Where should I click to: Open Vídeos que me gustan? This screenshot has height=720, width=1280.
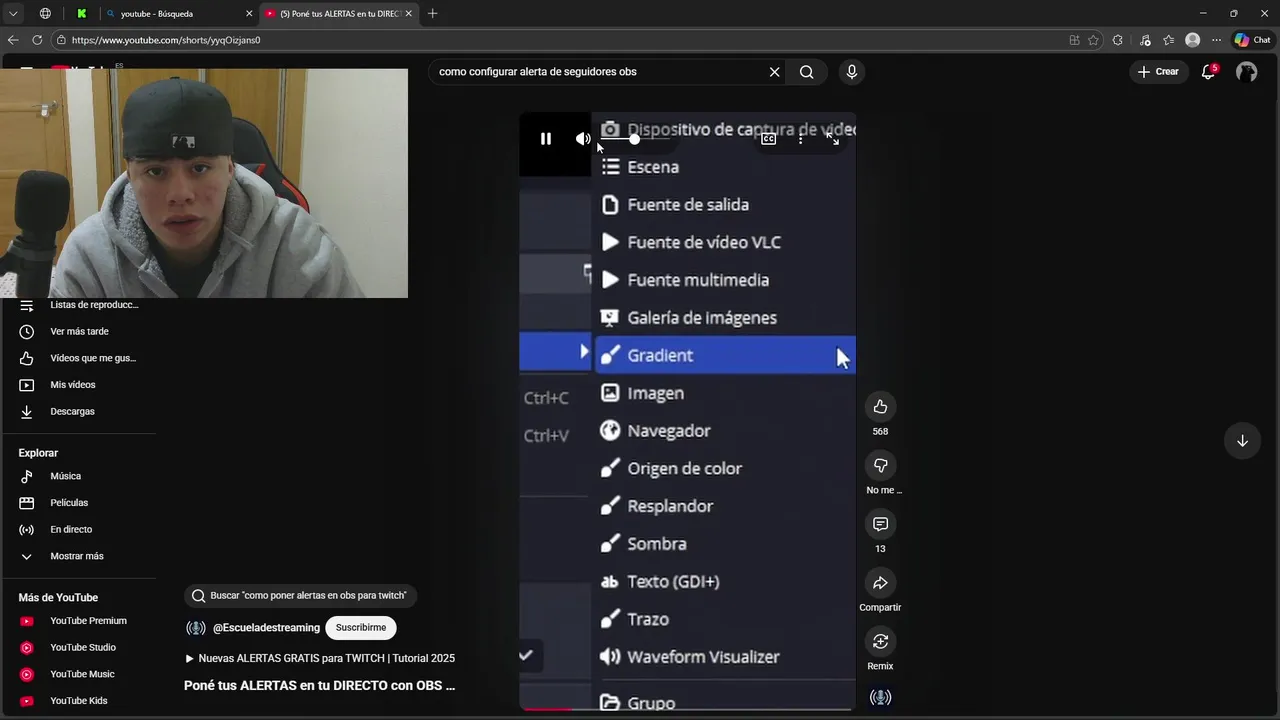coord(78,358)
